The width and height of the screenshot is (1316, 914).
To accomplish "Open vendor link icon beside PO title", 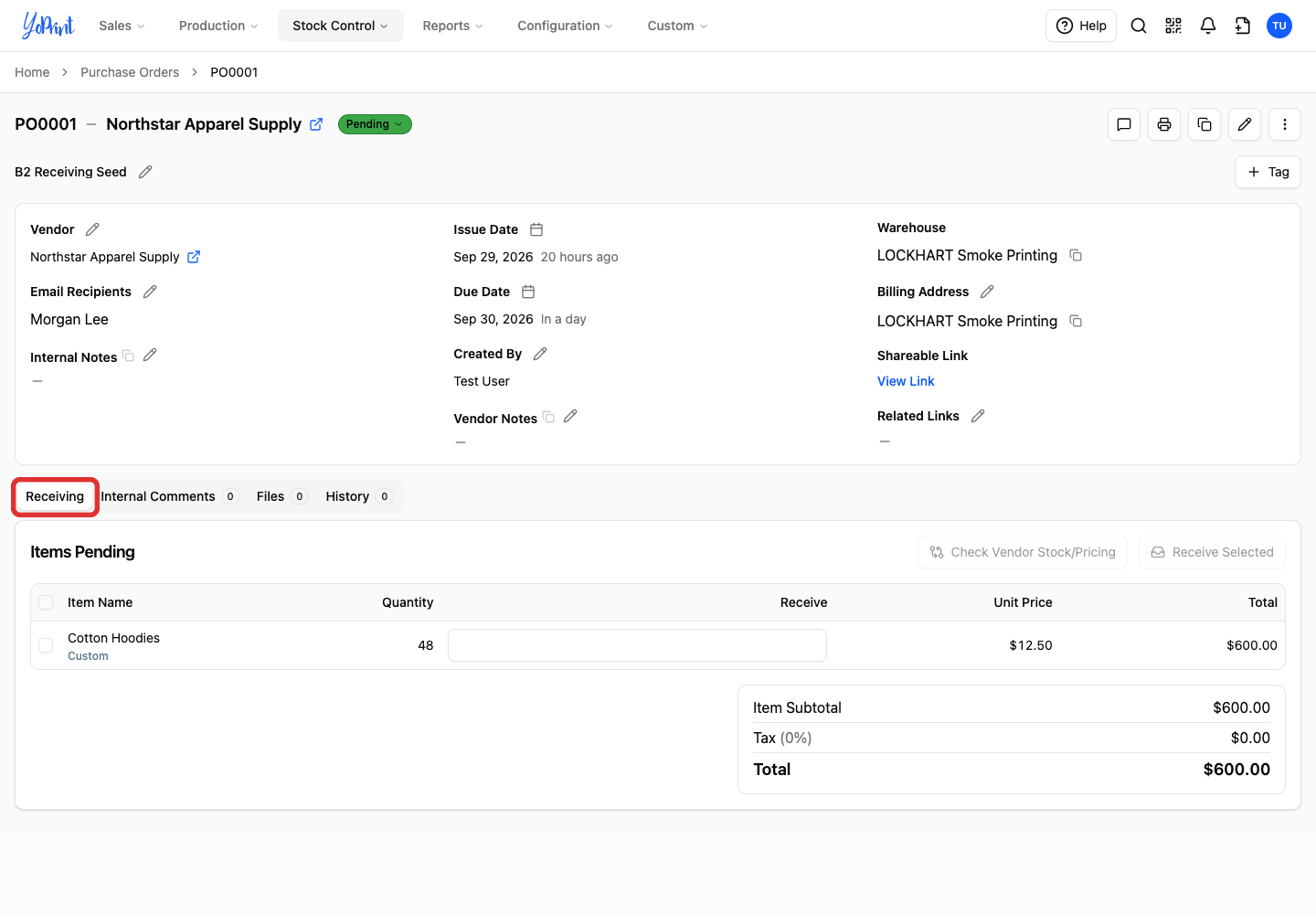I will click(316, 124).
